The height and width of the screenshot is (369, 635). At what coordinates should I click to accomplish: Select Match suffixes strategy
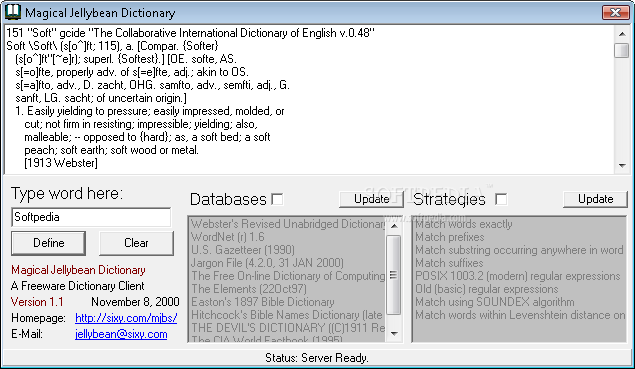[x=519, y=263]
